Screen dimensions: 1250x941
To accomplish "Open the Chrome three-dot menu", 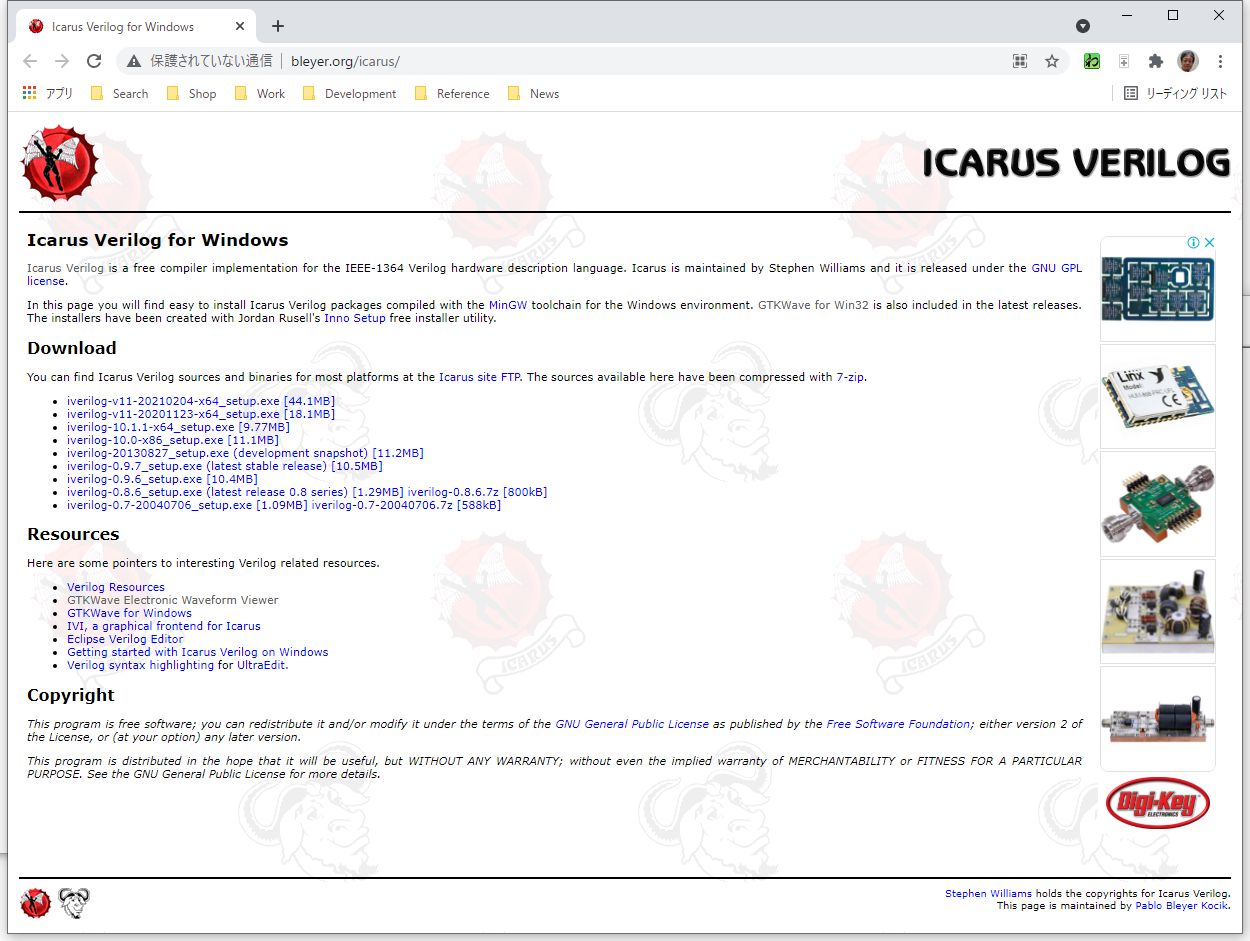I will [1221, 60].
